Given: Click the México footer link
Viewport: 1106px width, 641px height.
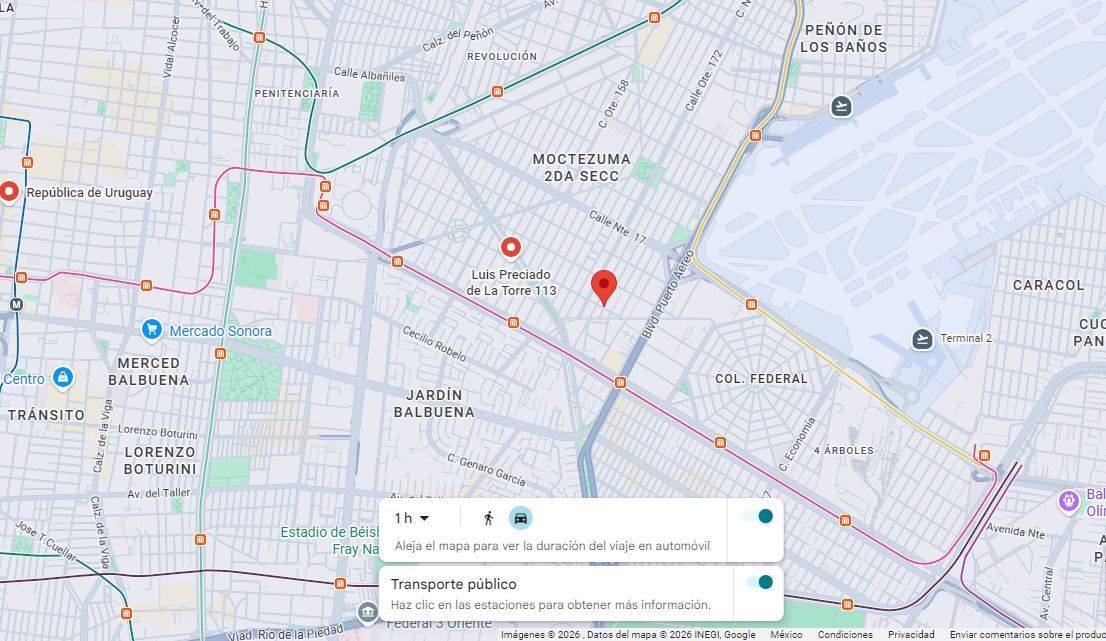Looking at the screenshot, I should coord(786,635).
